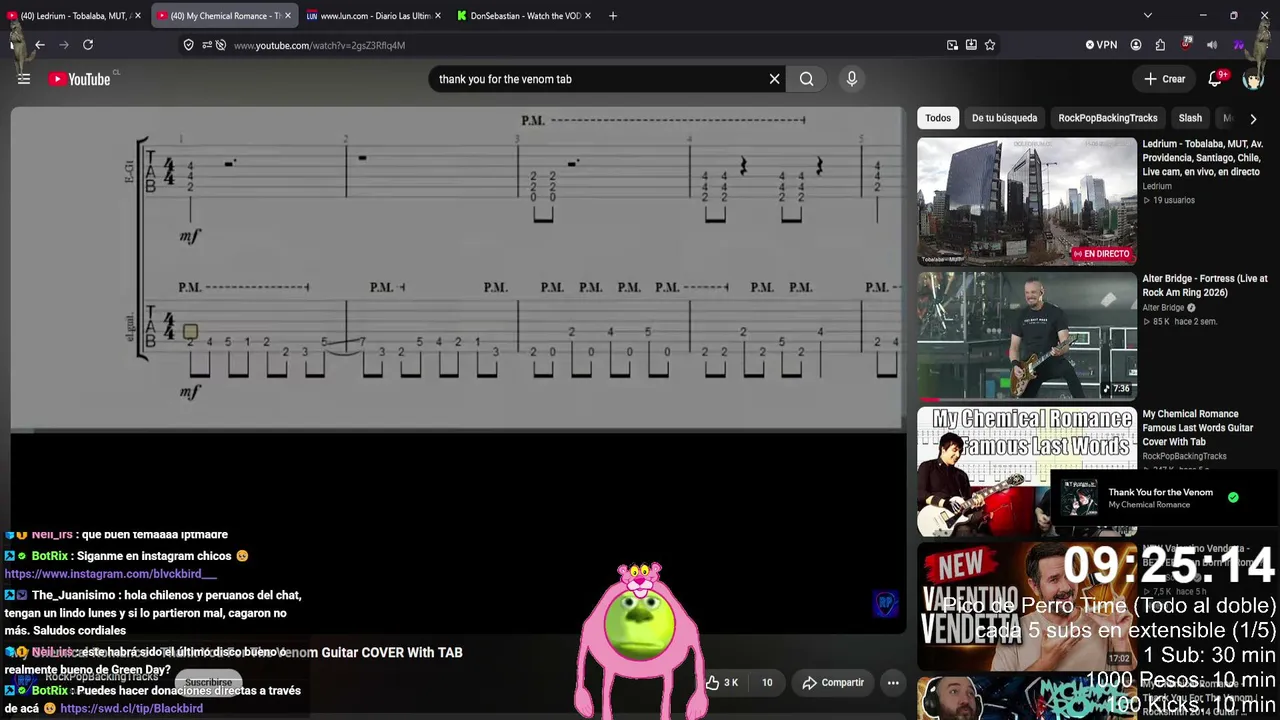1280x720 pixels.
Task: Open Alter Bridge - Fortress video title
Action: pyautogui.click(x=1205, y=285)
